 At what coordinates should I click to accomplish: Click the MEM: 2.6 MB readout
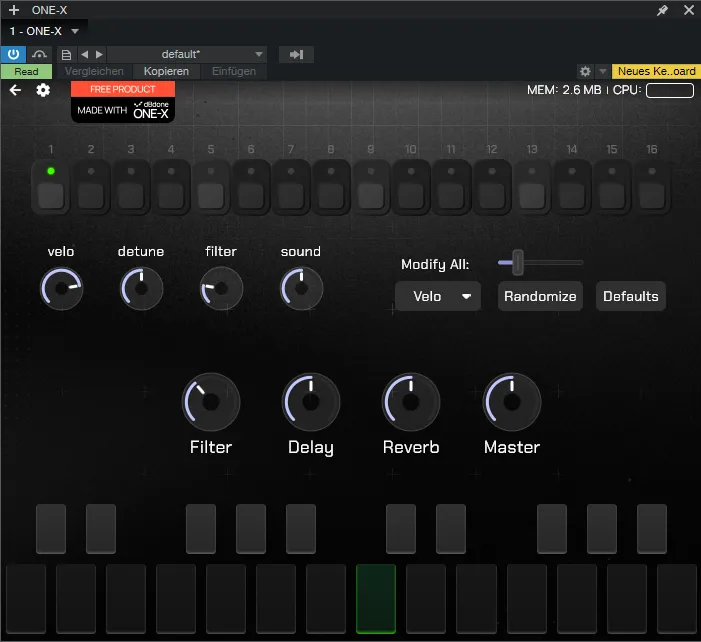(x=564, y=90)
